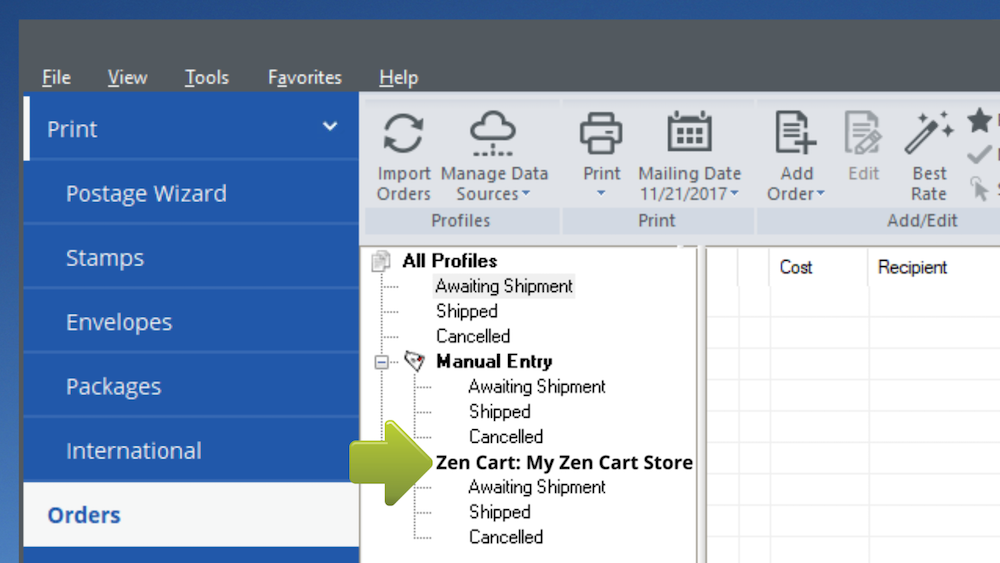1000x563 pixels.
Task: Select Packages in the sidebar
Action: click(x=191, y=386)
